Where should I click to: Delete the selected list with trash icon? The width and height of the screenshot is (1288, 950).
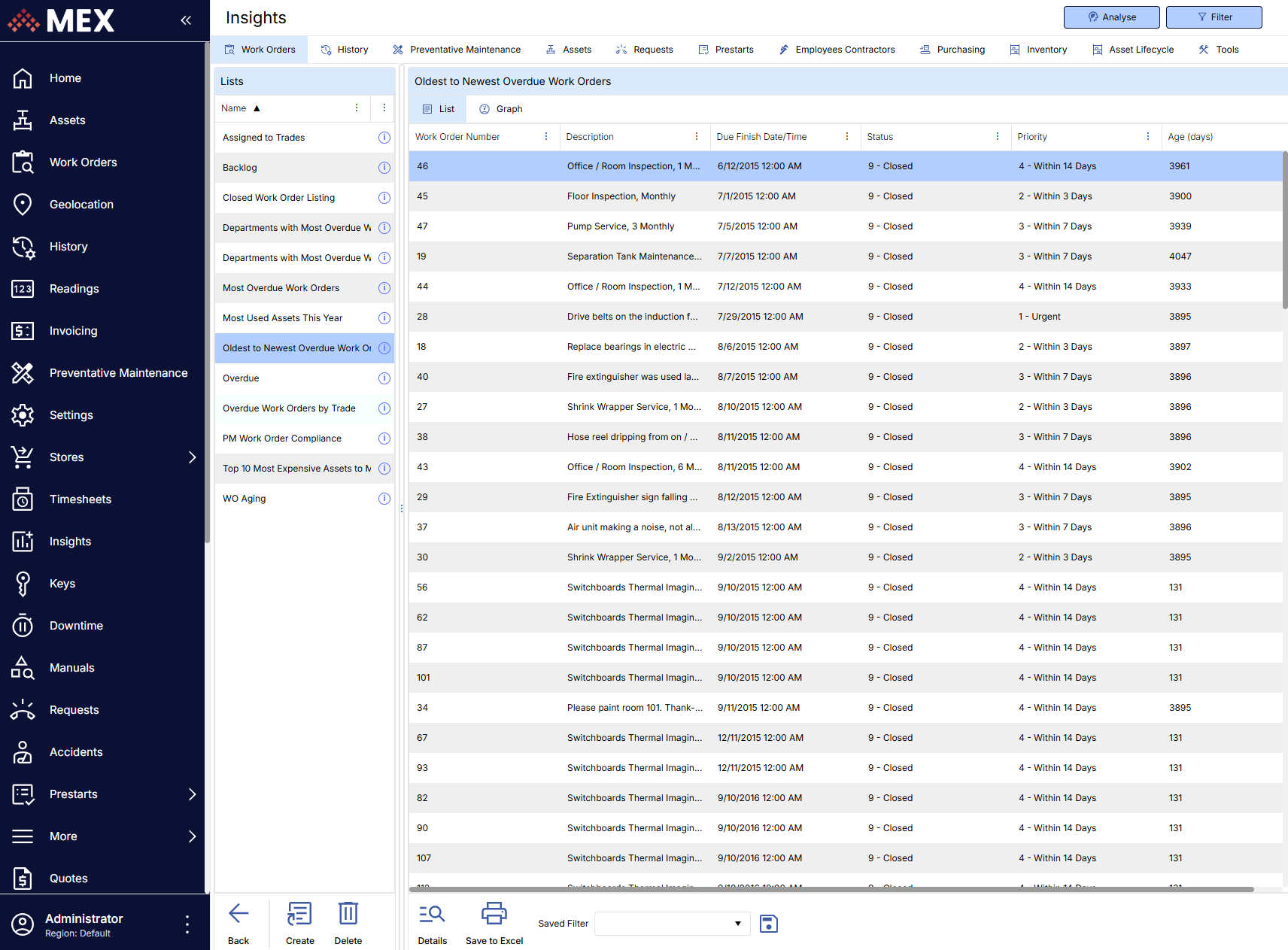point(348,914)
